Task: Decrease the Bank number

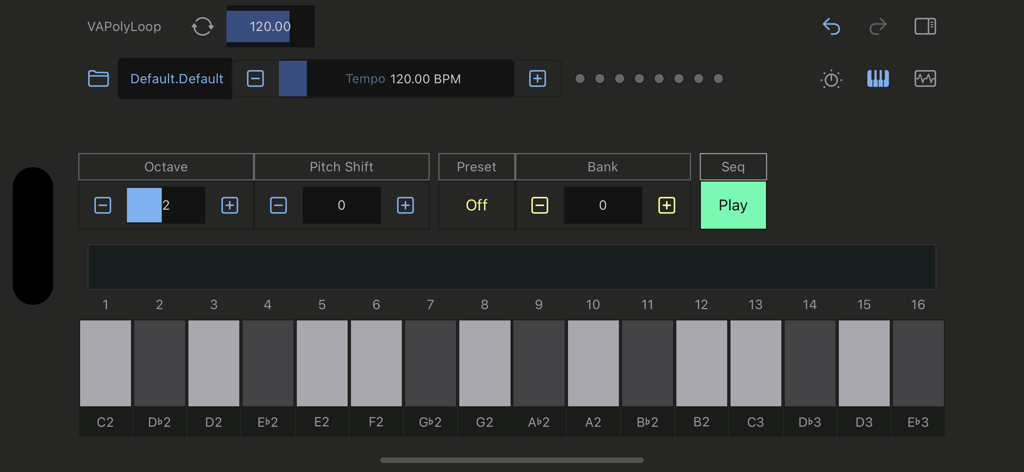Action: pos(539,206)
